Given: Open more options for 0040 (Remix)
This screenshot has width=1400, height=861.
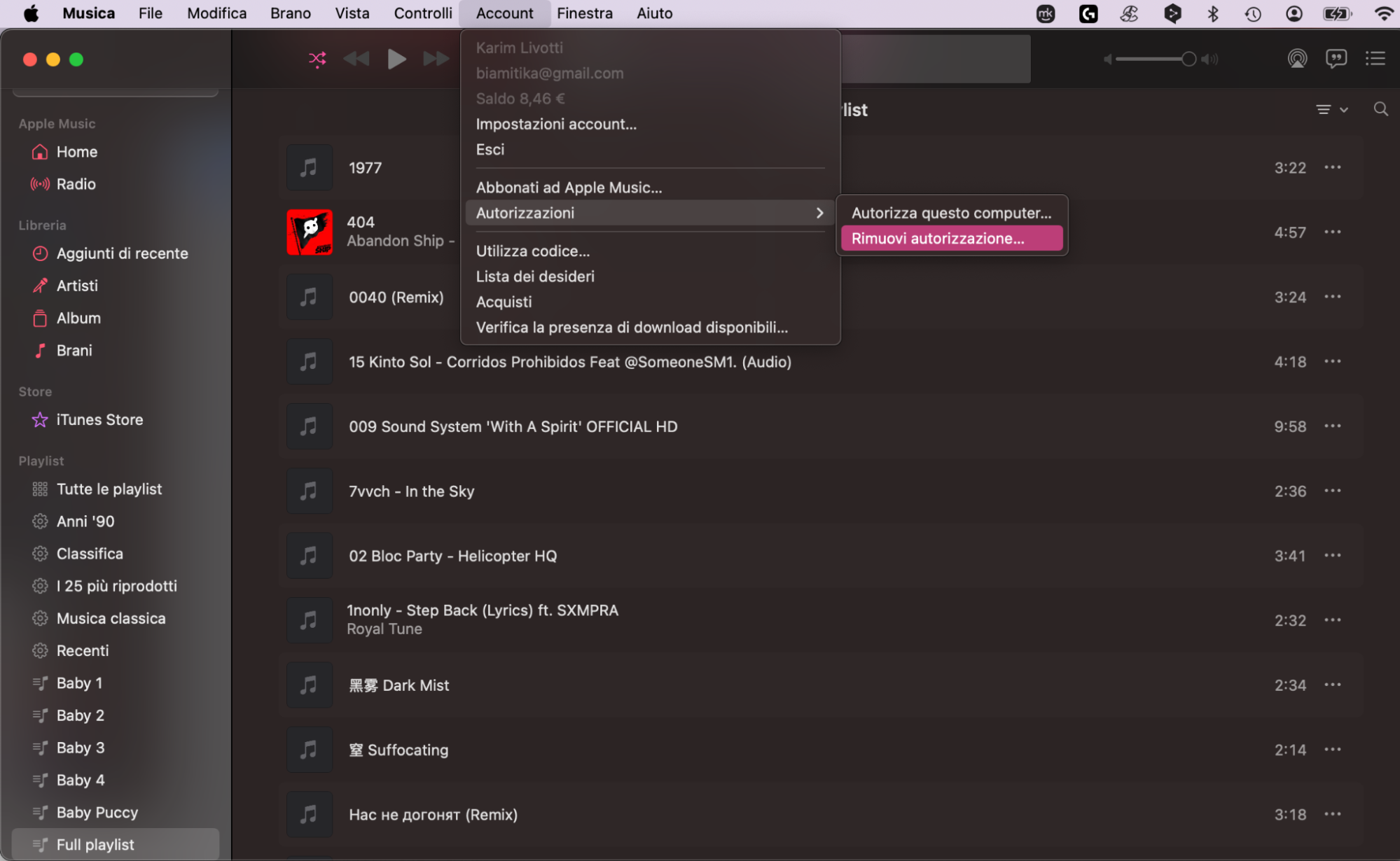Looking at the screenshot, I should tap(1332, 297).
